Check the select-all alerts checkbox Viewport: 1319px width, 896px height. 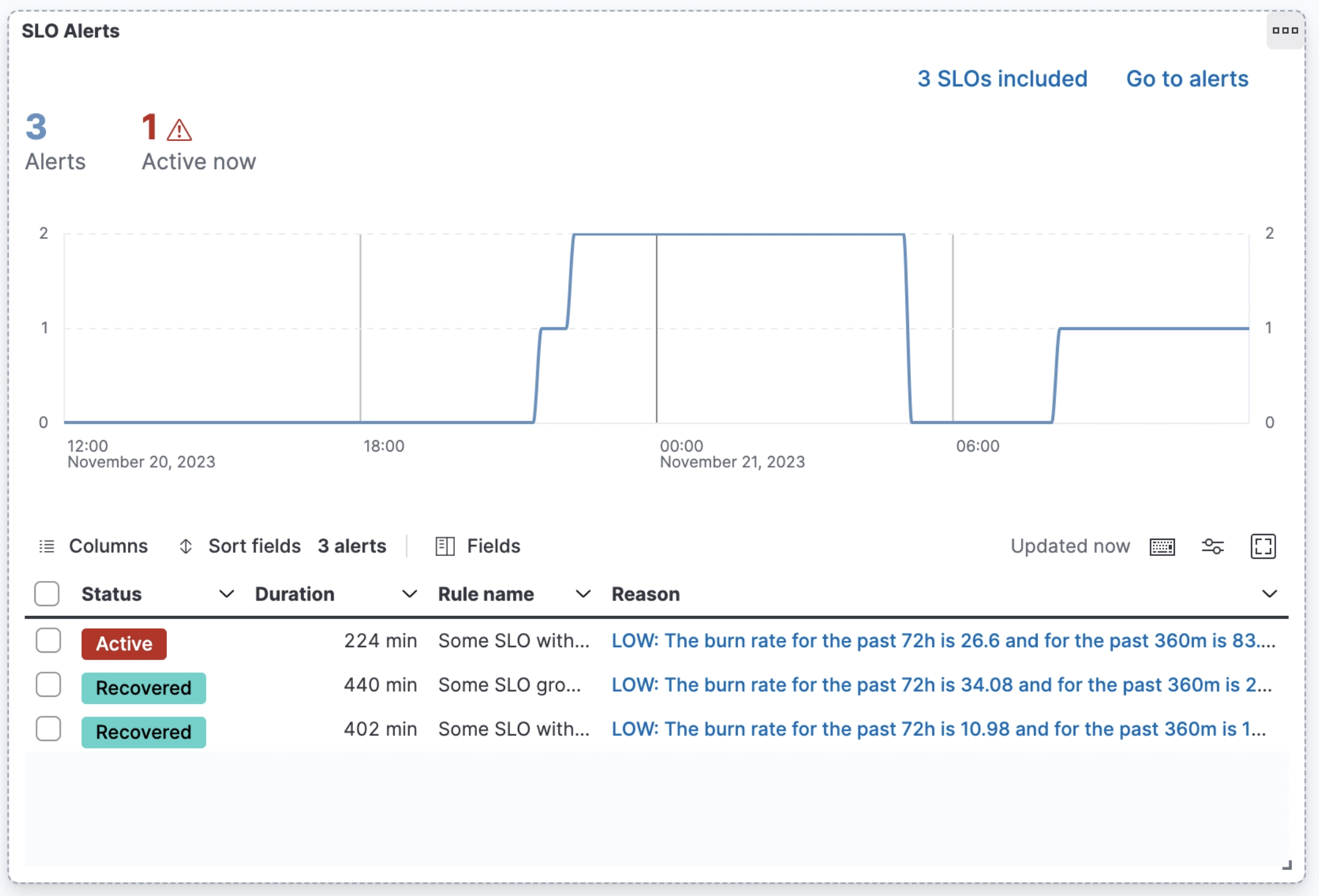point(47,593)
